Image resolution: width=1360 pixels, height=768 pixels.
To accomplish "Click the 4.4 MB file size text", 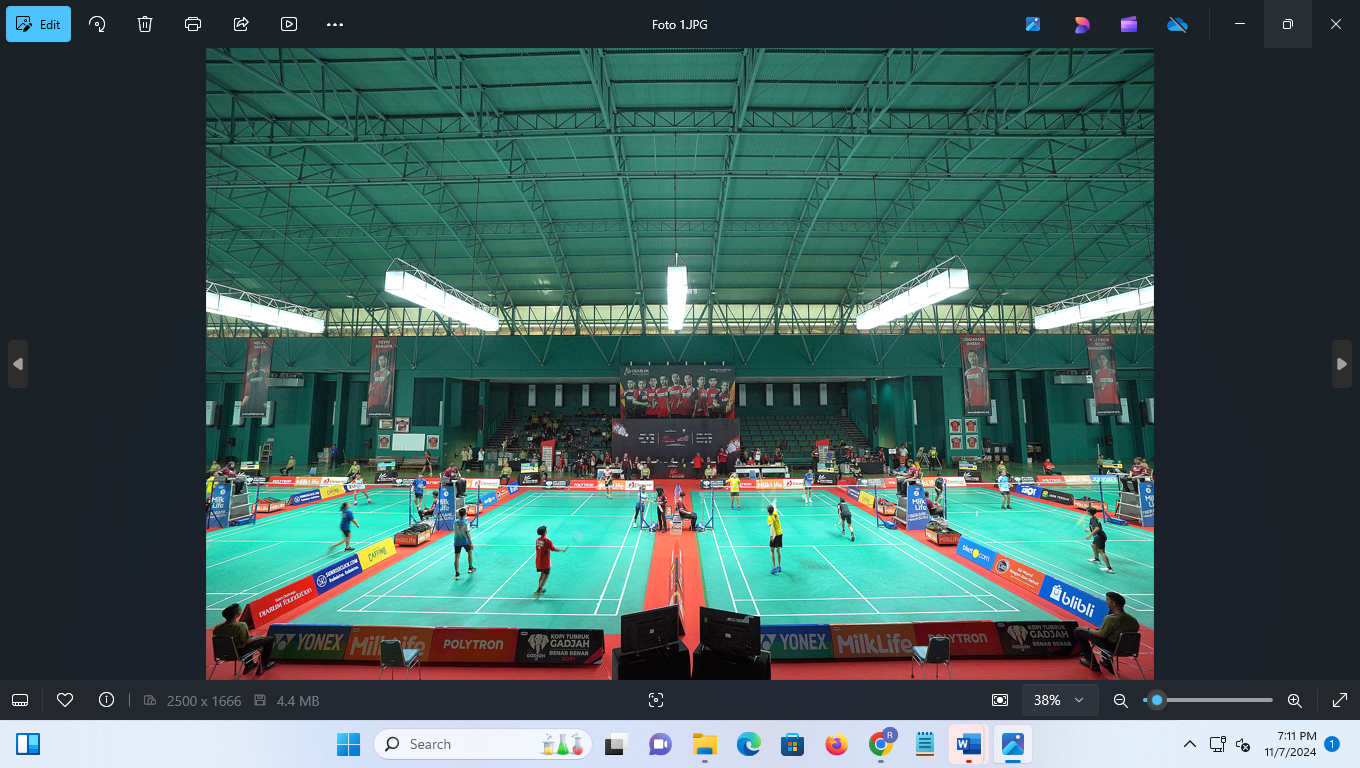I will tap(298, 701).
